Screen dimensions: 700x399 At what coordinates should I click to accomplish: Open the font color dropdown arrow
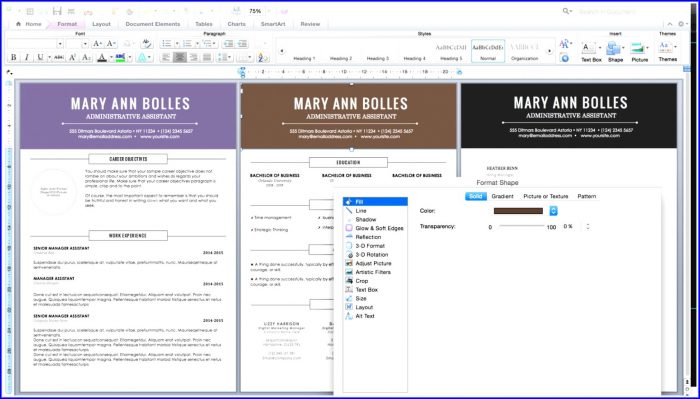click(111, 57)
